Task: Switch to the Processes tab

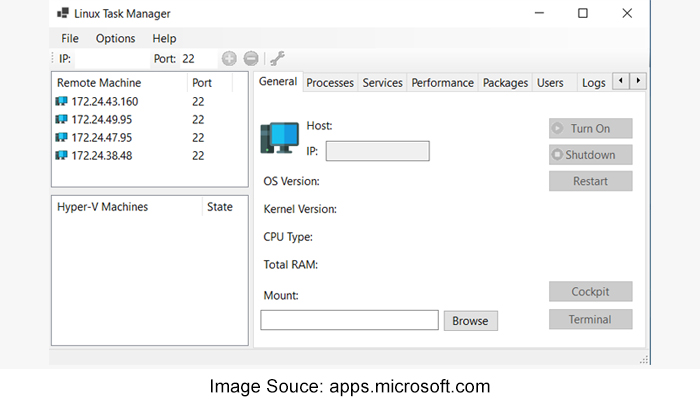Action: point(330,83)
